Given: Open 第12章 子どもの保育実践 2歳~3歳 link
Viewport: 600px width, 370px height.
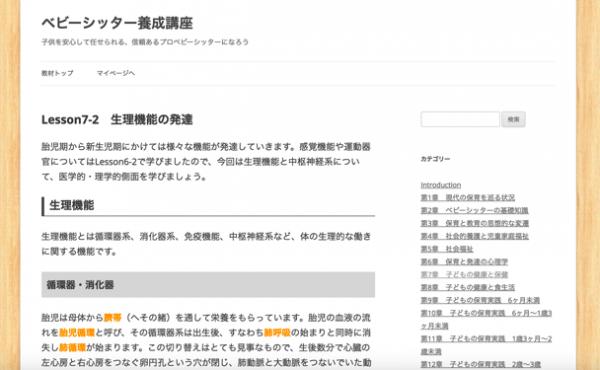Looking at the screenshot, I should pyautogui.click(x=481, y=364).
